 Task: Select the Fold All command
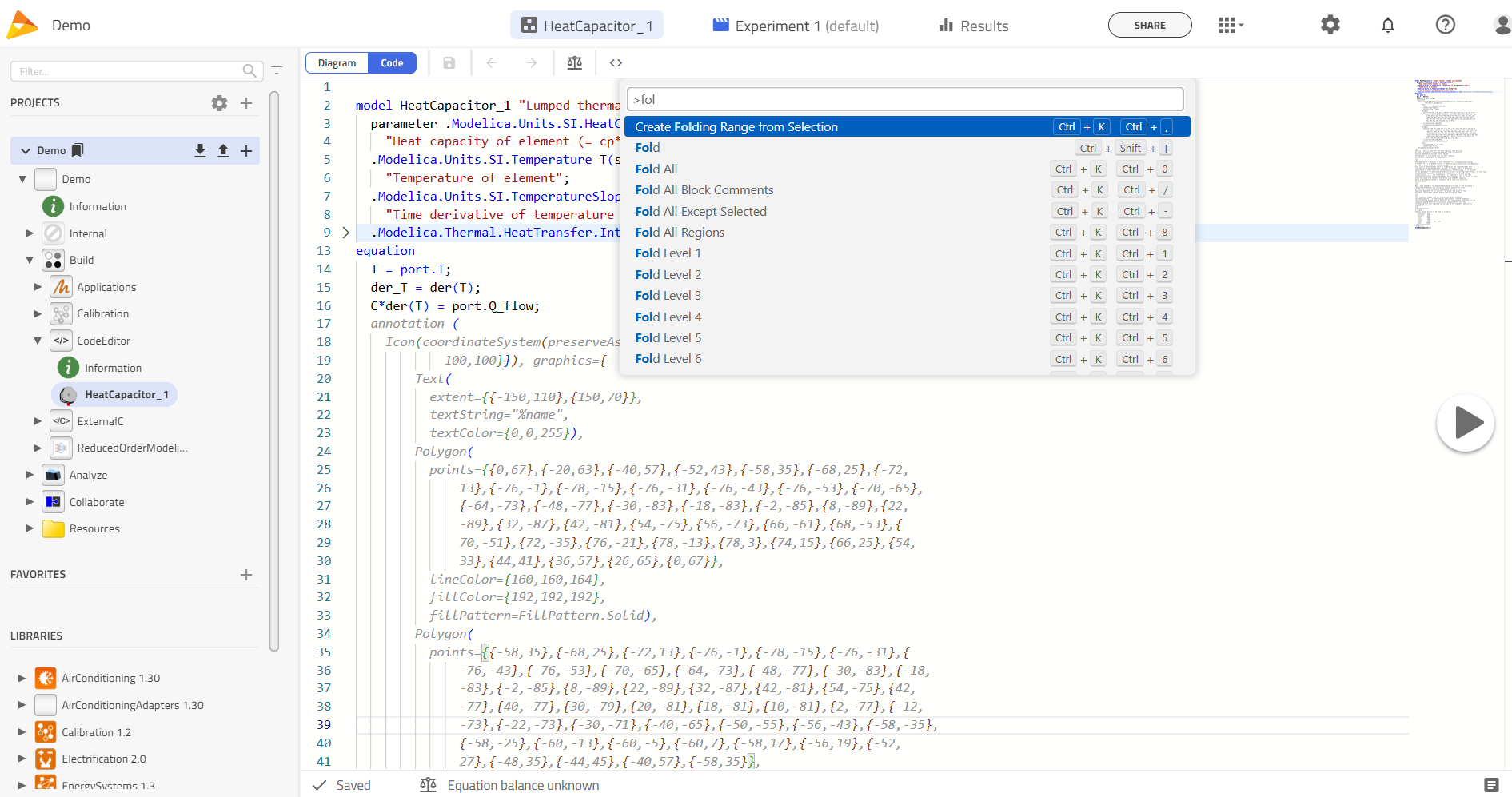point(656,169)
